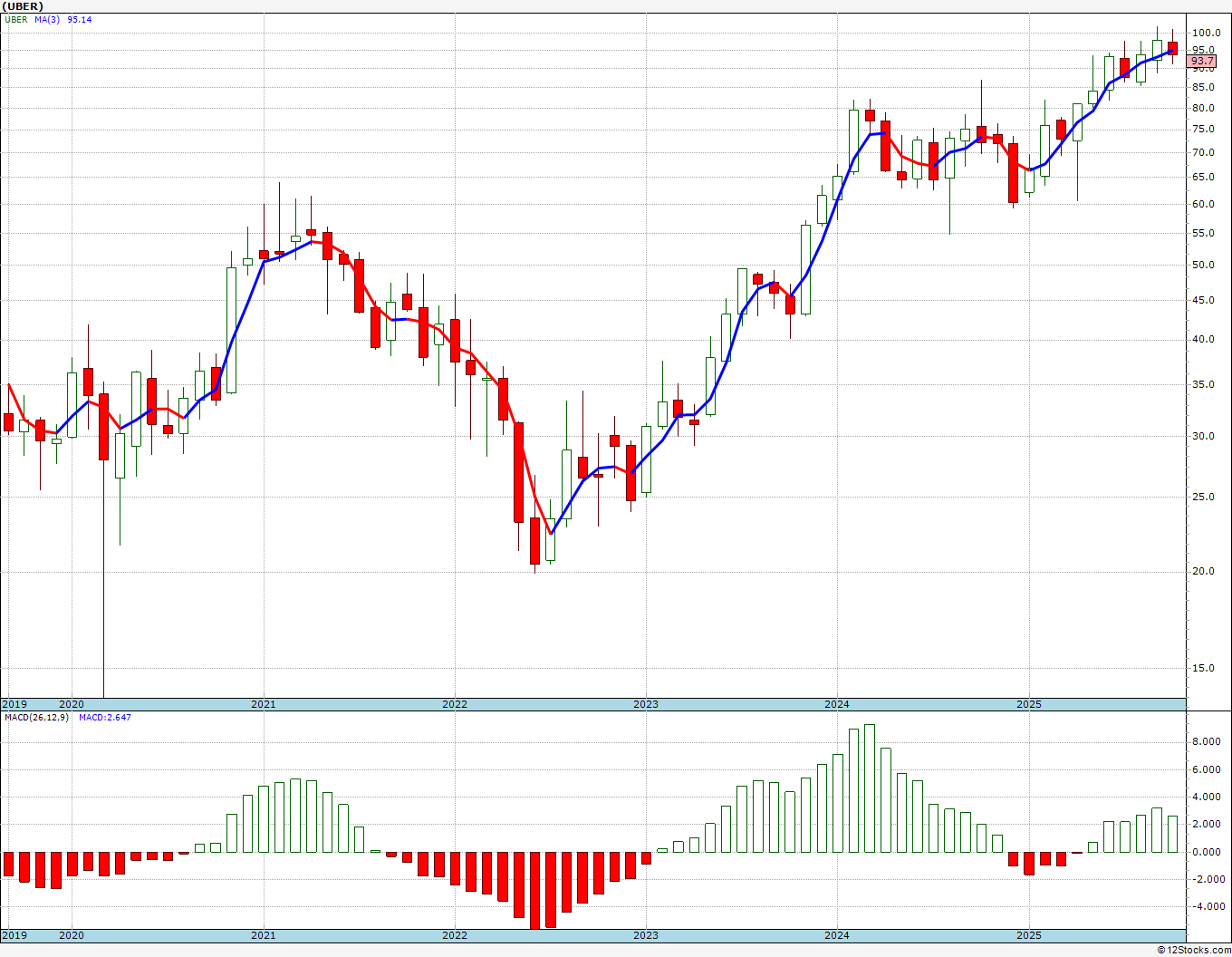Select the 75.0 price axis label
This screenshot has height=957, width=1232.
1203,130
